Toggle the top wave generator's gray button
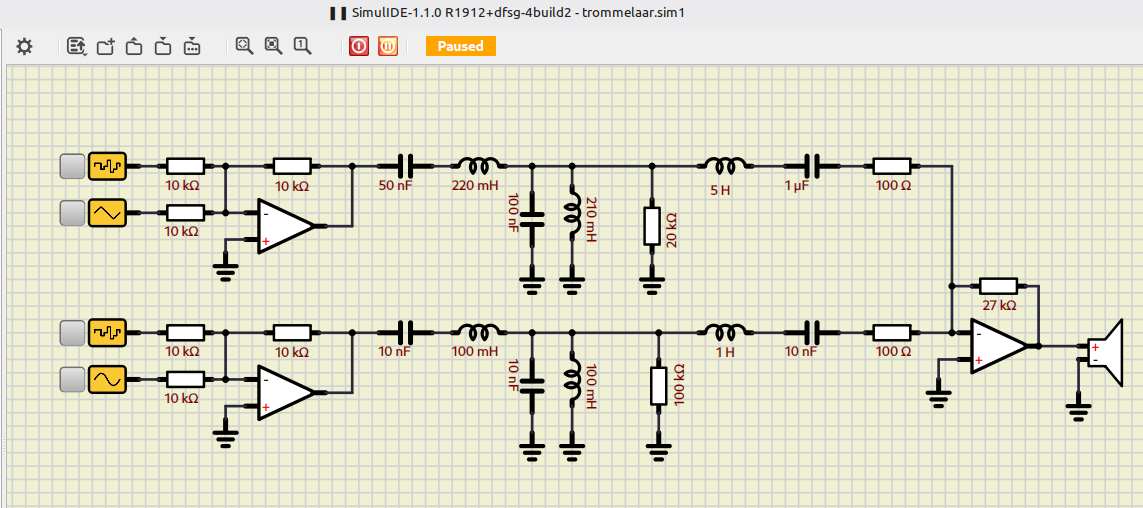 [x=72, y=166]
